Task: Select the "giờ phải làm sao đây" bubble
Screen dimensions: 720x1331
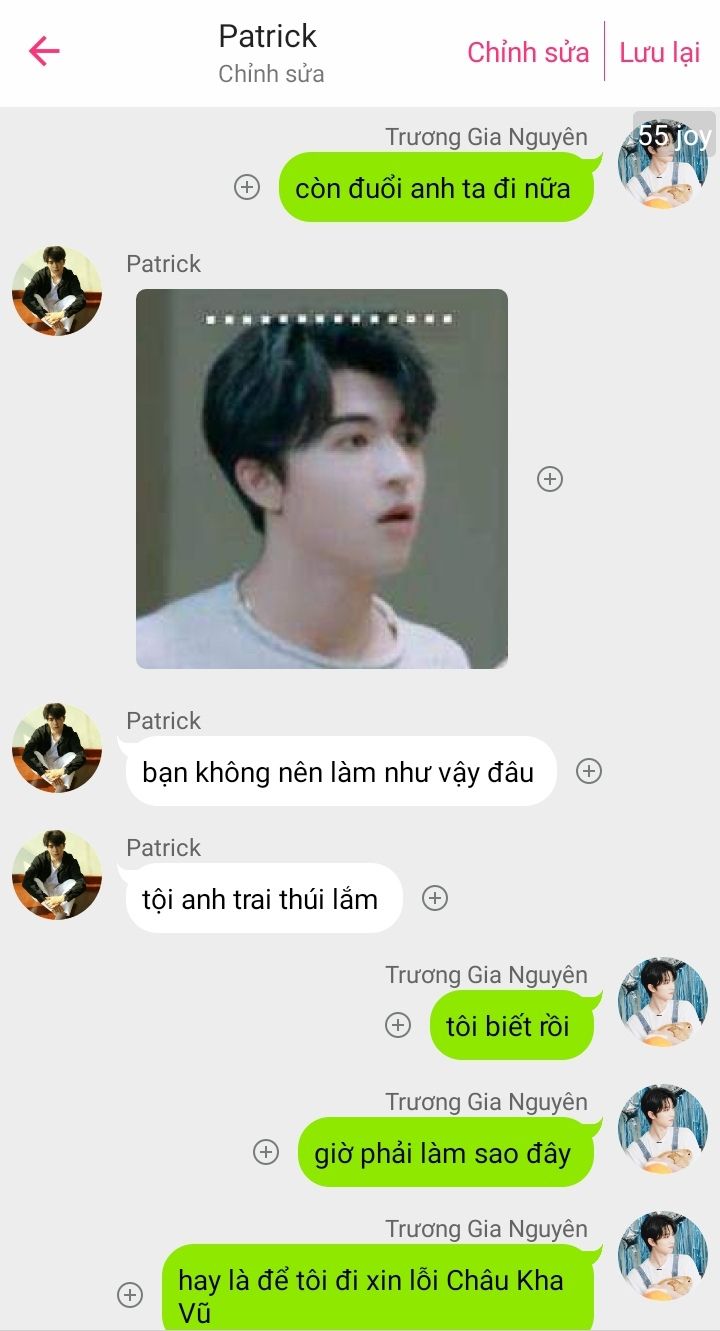Action: coord(446,1152)
